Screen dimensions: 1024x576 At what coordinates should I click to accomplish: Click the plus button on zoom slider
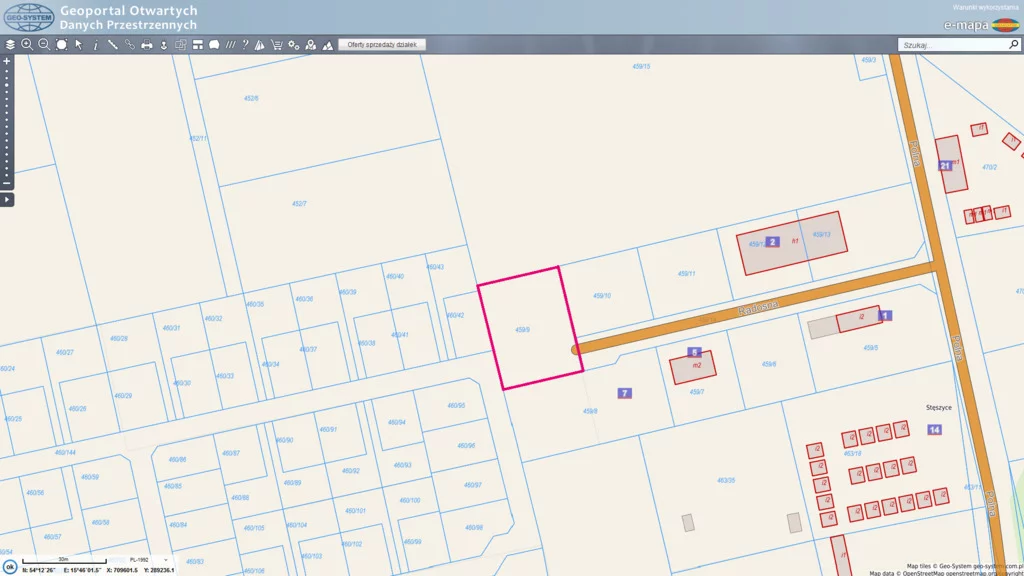[7, 61]
